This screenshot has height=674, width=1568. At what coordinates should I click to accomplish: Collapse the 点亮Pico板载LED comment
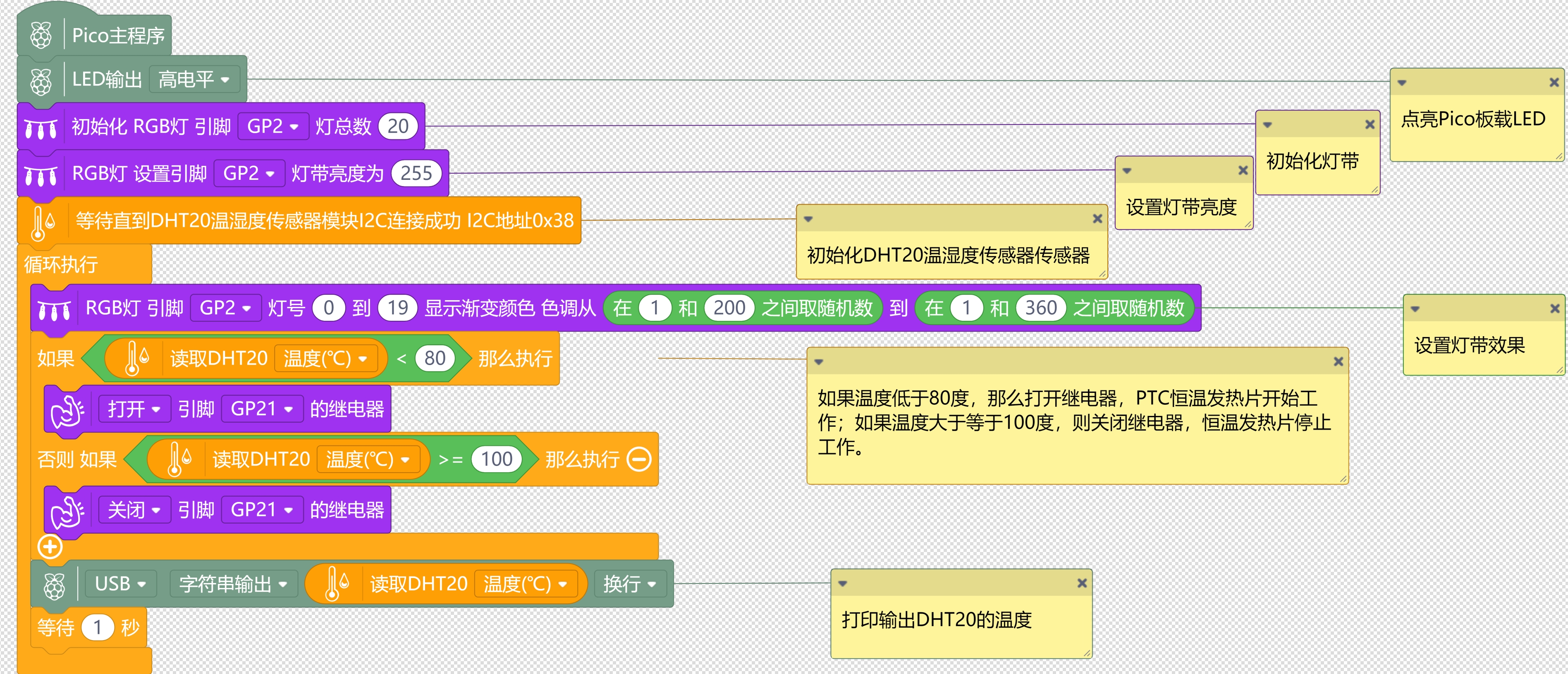coord(1402,83)
